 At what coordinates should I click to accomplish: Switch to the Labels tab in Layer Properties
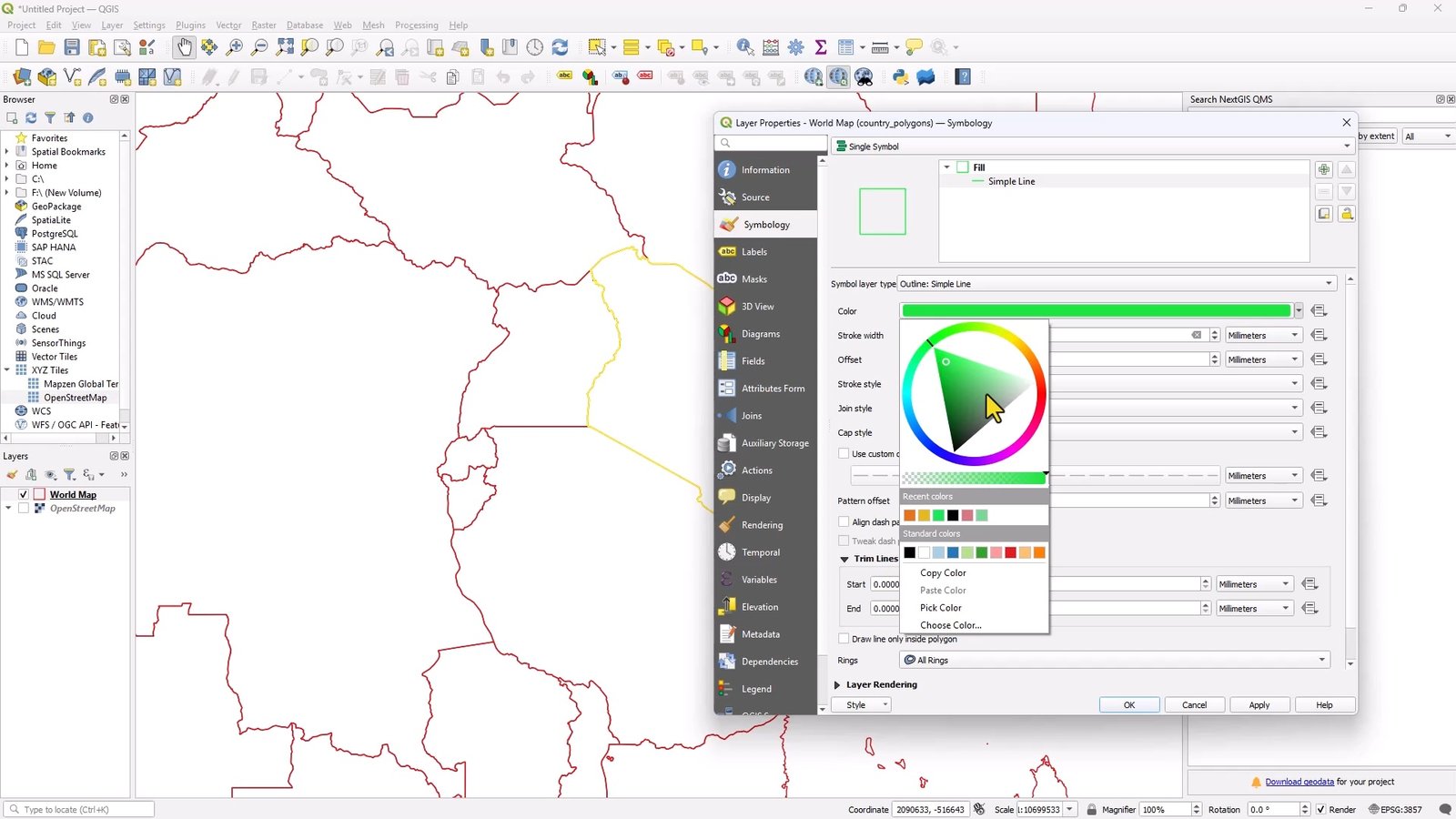point(753,251)
